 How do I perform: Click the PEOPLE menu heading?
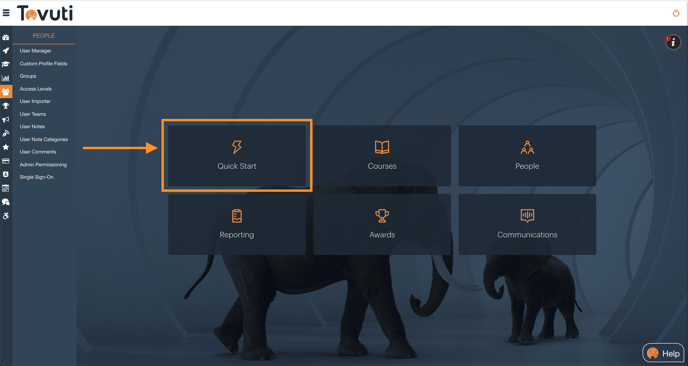tap(44, 36)
